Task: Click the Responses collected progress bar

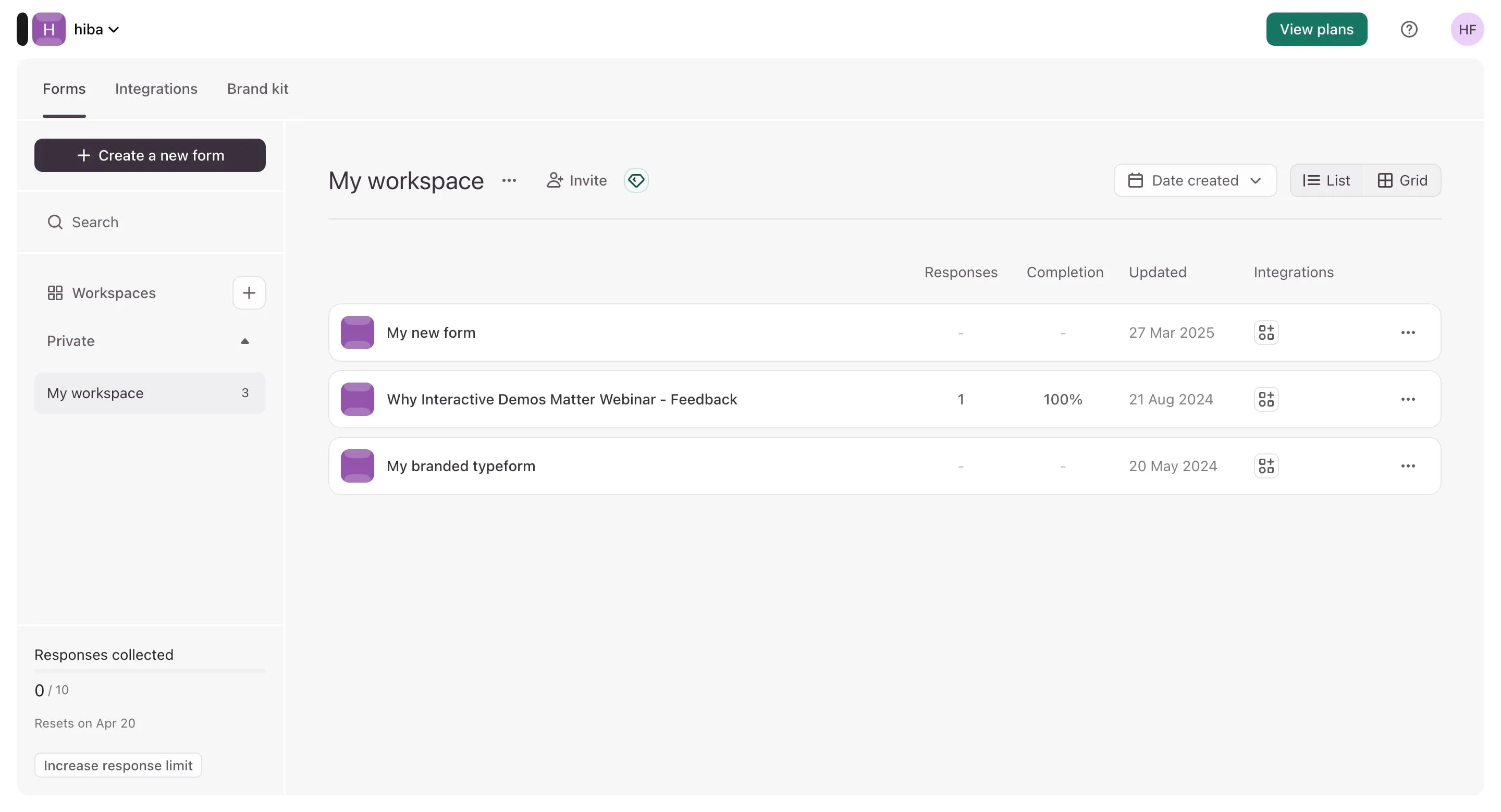Action: point(150,672)
